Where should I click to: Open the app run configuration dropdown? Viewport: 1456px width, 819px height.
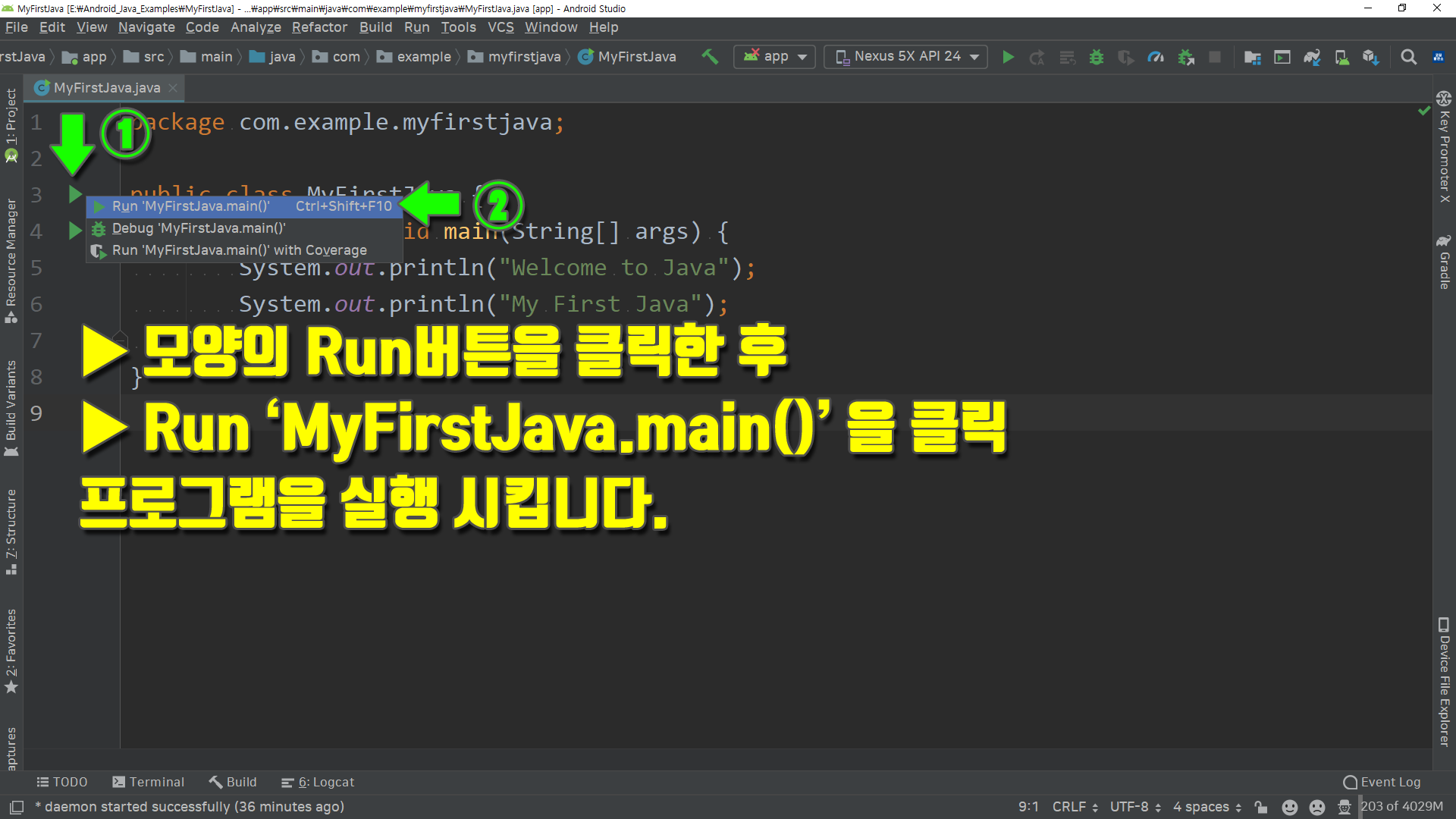774,57
